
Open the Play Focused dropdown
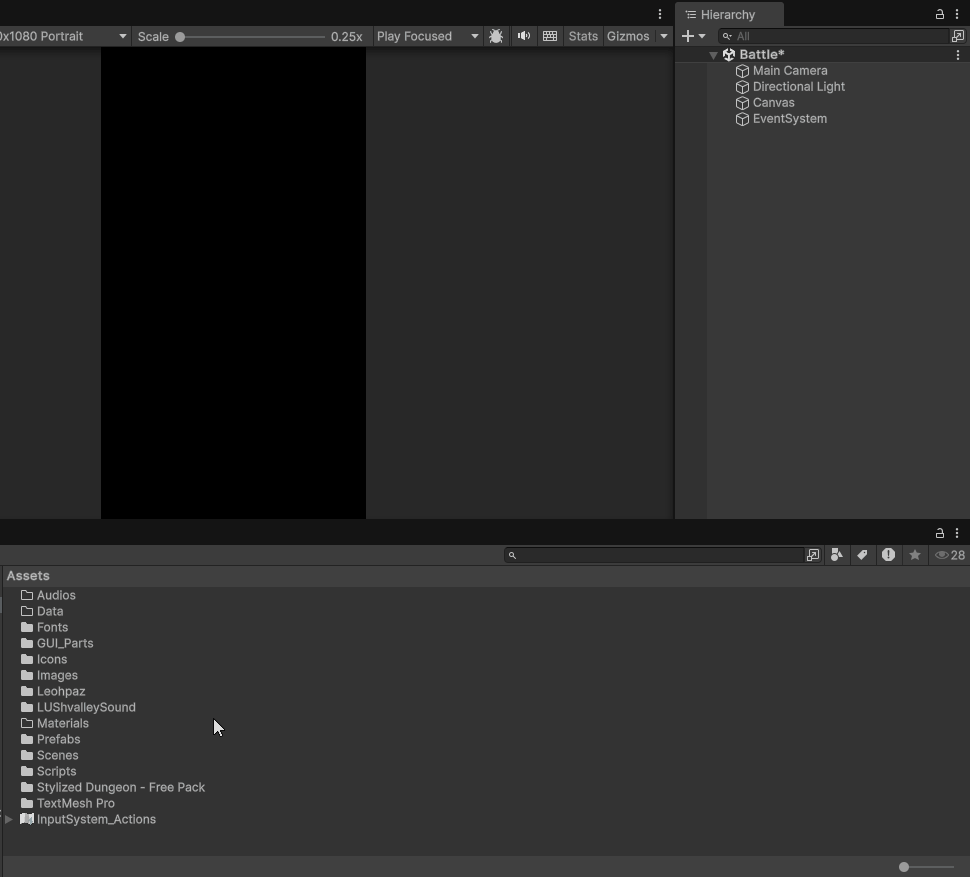coord(427,36)
